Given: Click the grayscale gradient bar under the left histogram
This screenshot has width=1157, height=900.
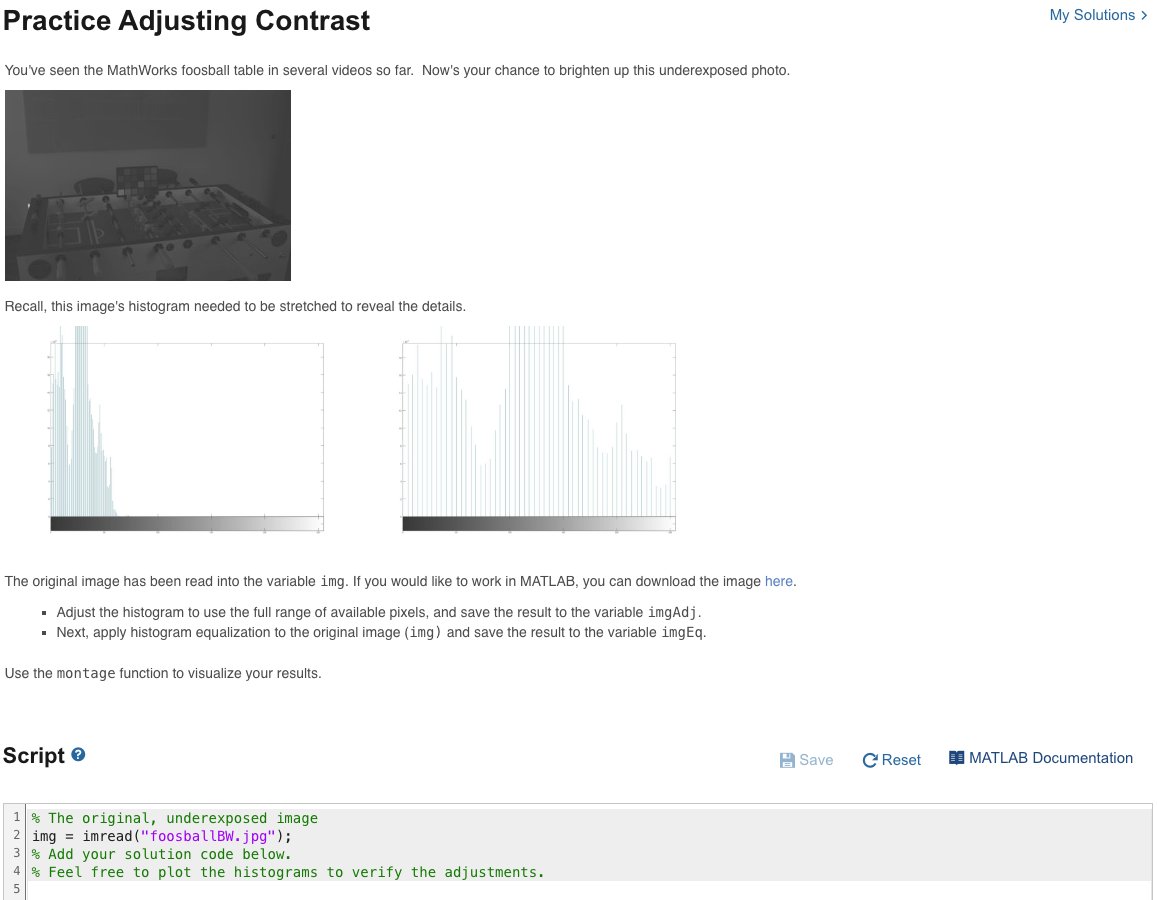Looking at the screenshot, I should click(185, 523).
